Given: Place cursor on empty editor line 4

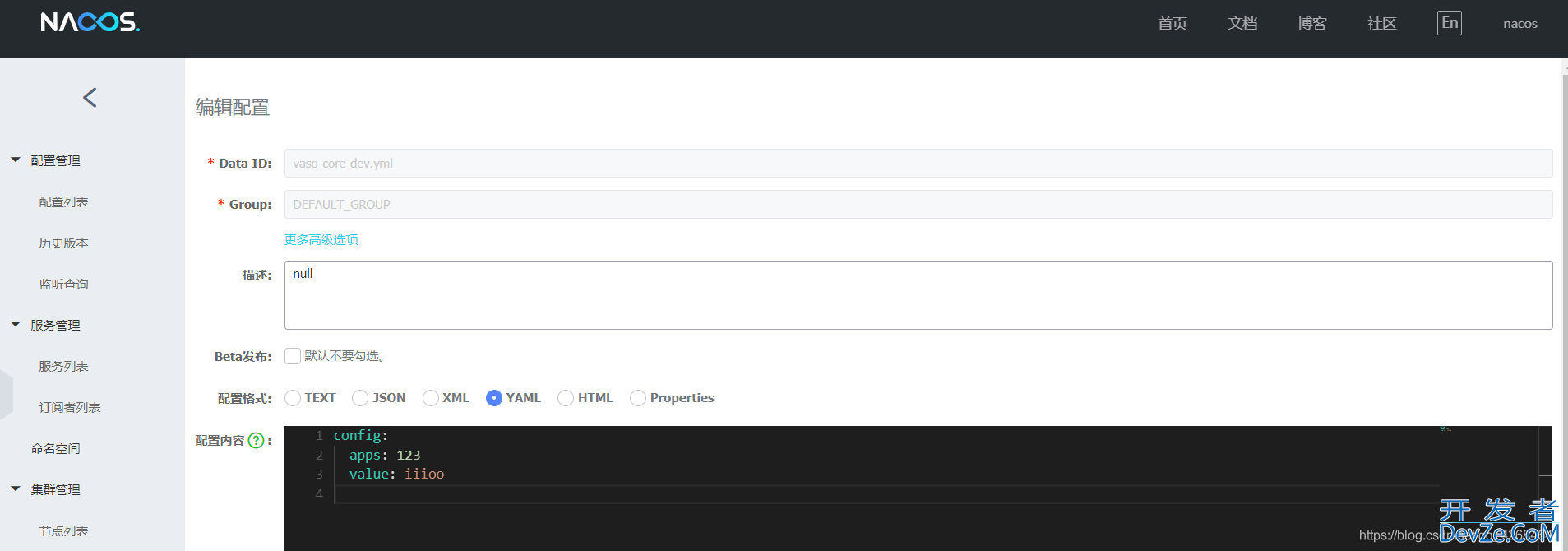Looking at the screenshot, I should click(x=886, y=493).
